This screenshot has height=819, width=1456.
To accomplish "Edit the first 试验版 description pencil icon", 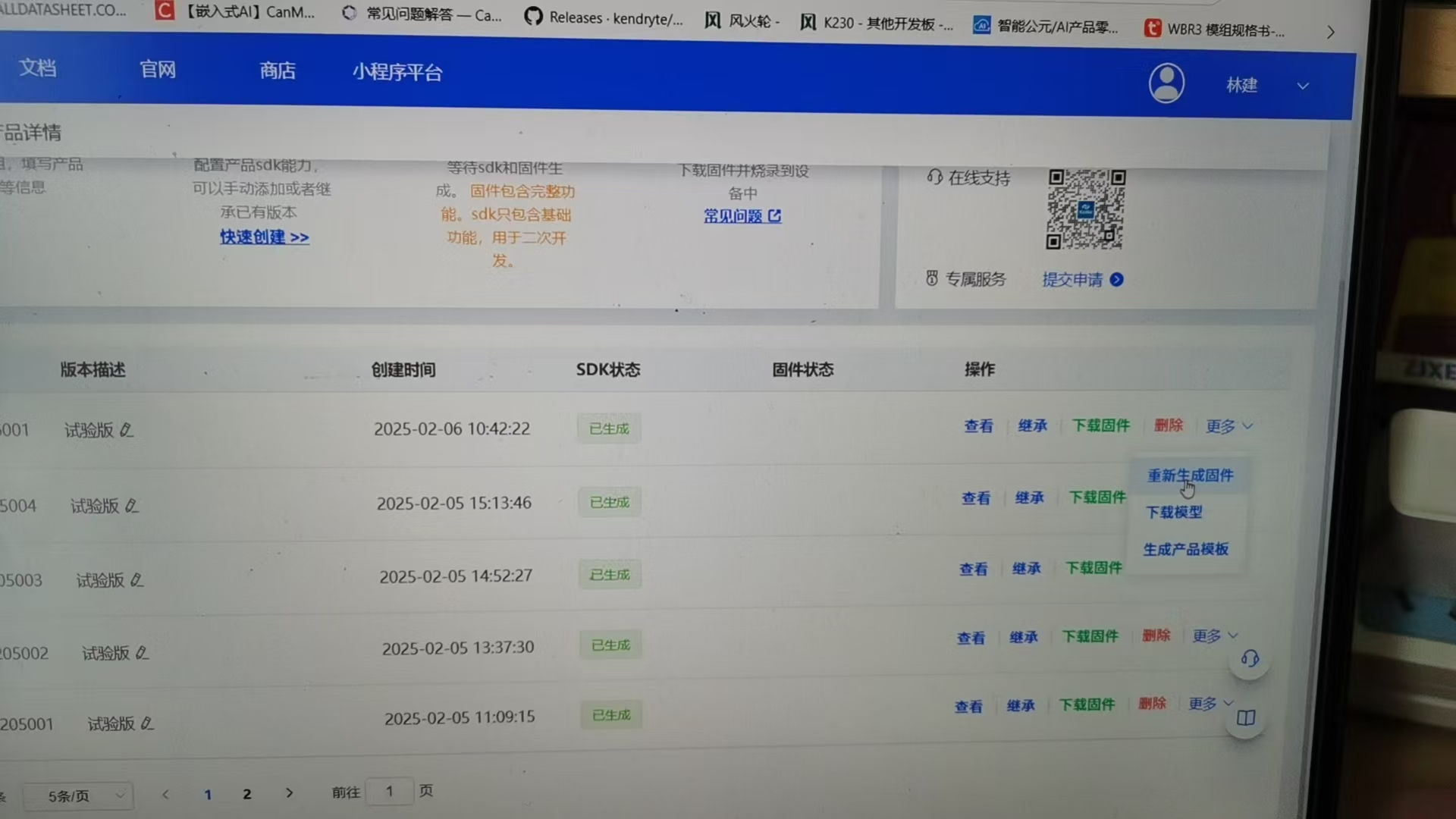I will click(x=127, y=430).
